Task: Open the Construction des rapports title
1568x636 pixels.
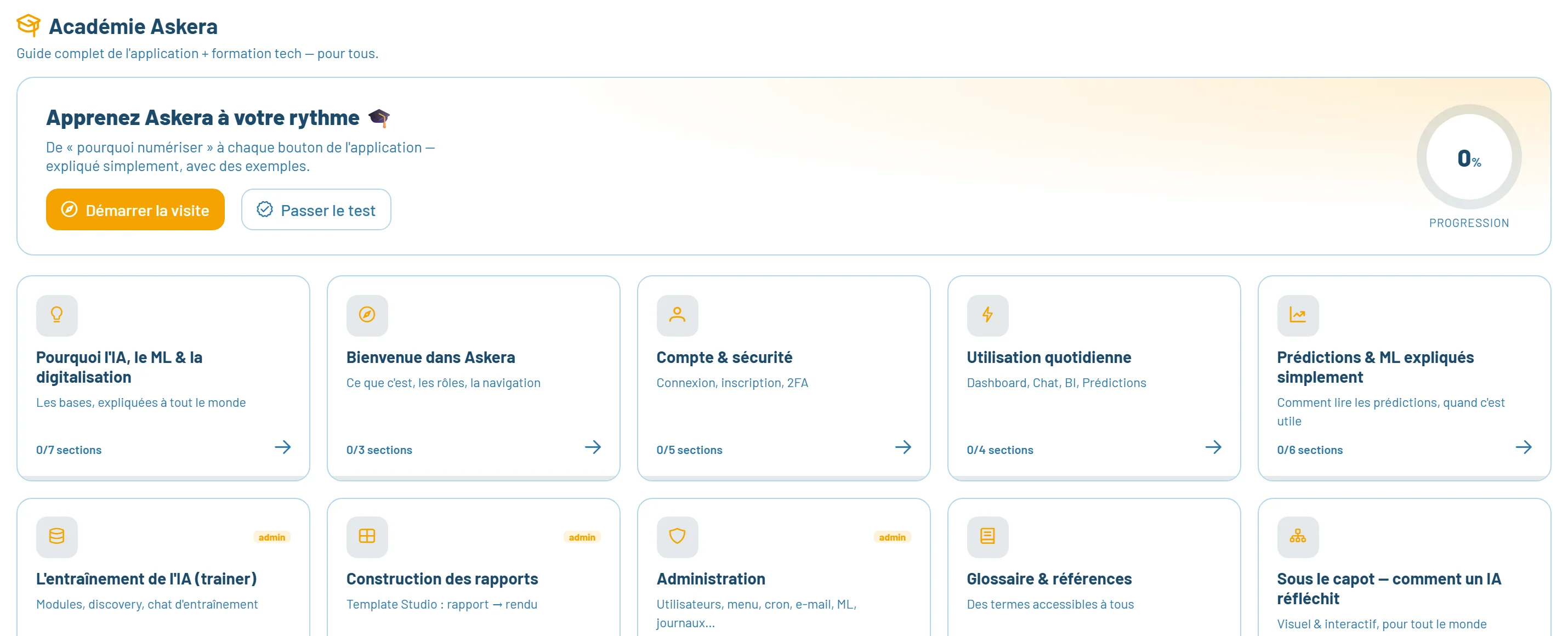Action: (x=442, y=579)
